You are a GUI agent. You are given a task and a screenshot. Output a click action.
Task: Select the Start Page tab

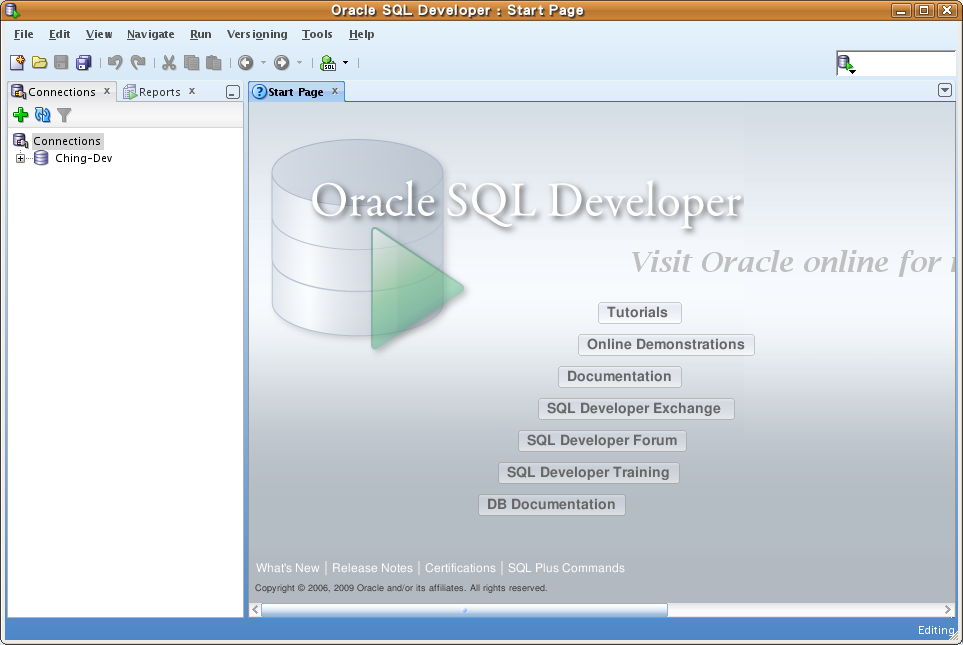[x=295, y=92]
